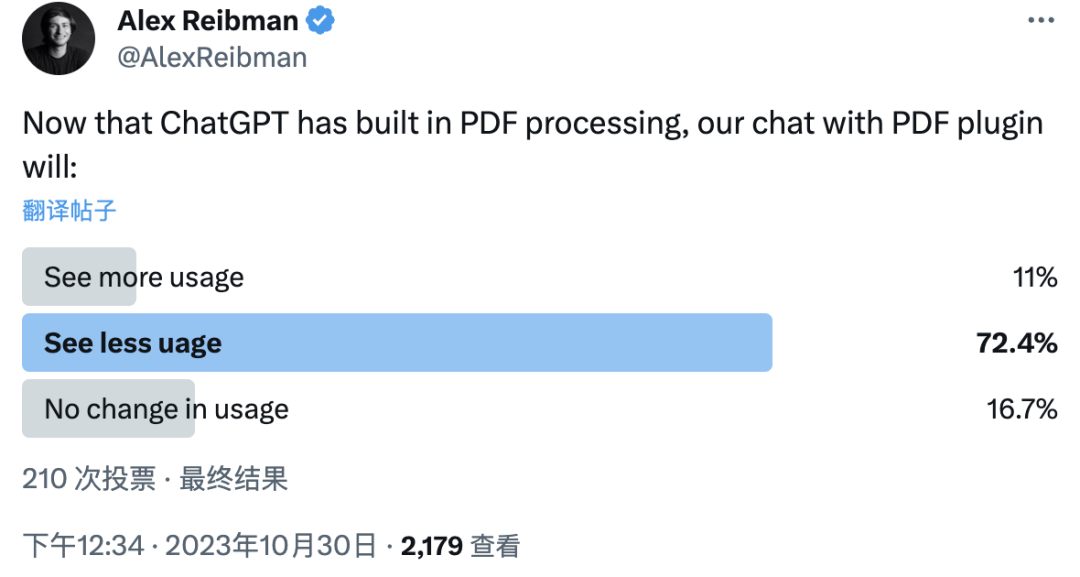Click the 2023年10月30日 date text
The image size is (1080, 577).
(271, 546)
